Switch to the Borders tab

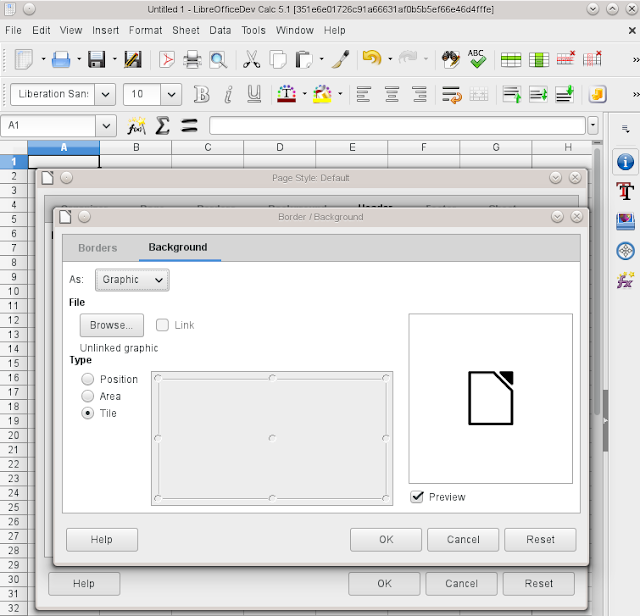point(98,248)
